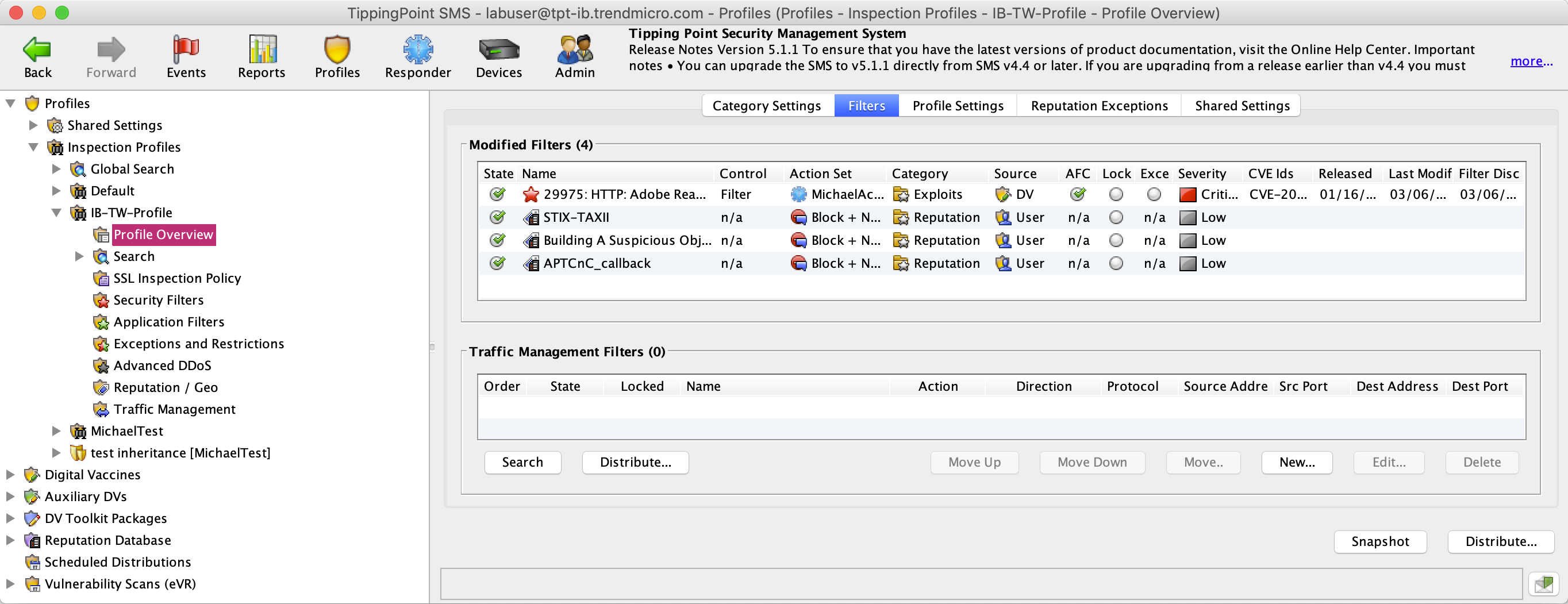1568x604 pixels.
Task: Toggle Lock radio for Building A Suspicious Obj
Action: tap(1116, 240)
